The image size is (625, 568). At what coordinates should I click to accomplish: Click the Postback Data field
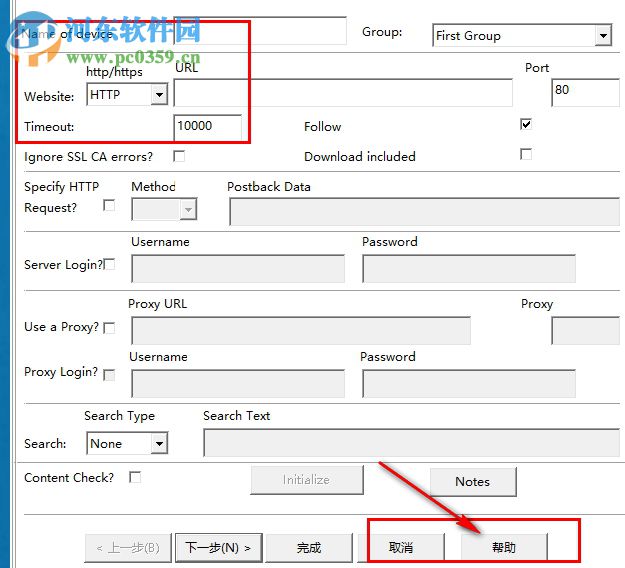[425, 212]
